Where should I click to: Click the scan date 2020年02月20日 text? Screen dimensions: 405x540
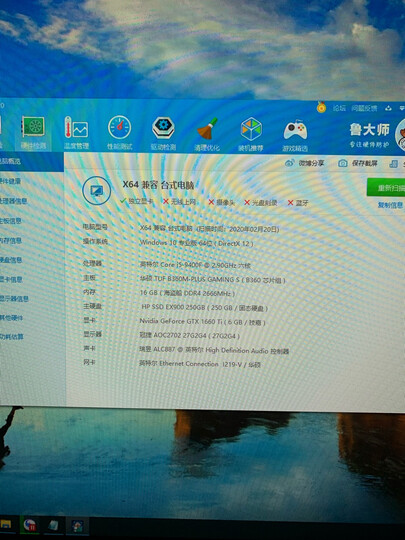pyautogui.click(x=254, y=229)
